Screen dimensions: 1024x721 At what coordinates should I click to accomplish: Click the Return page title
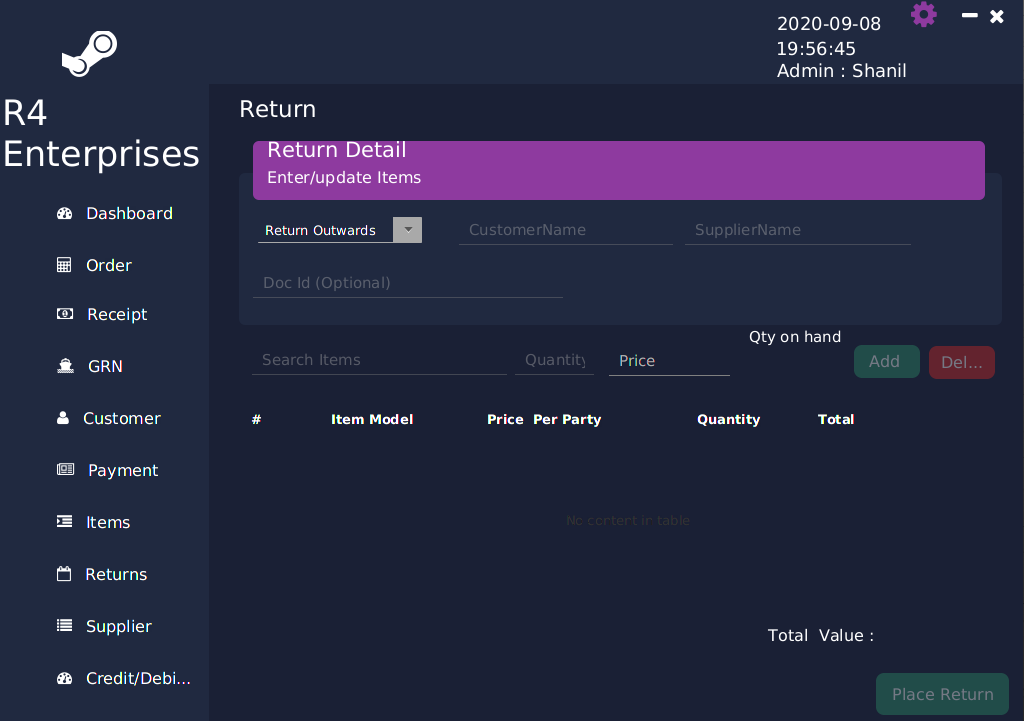coord(278,109)
